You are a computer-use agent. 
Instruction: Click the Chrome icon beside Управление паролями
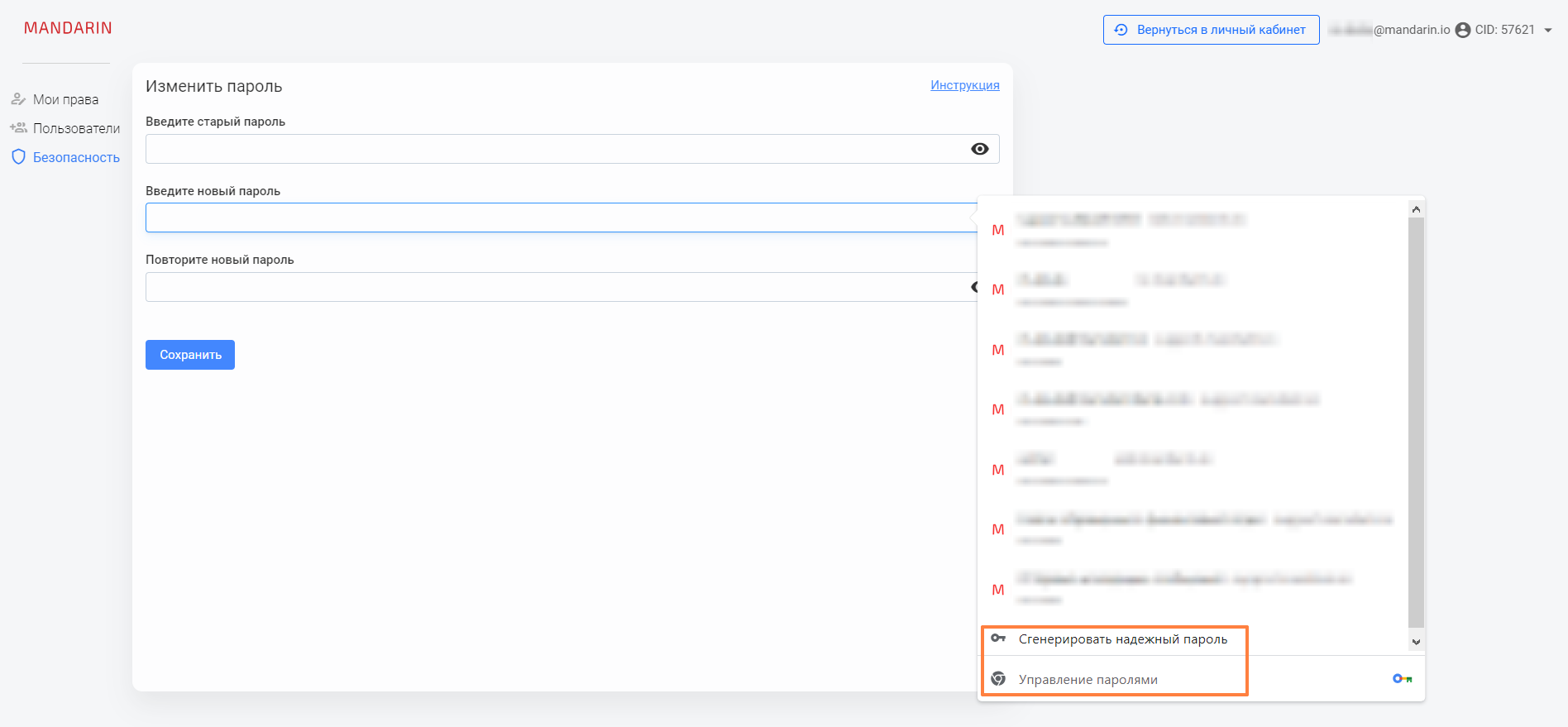tap(998, 679)
